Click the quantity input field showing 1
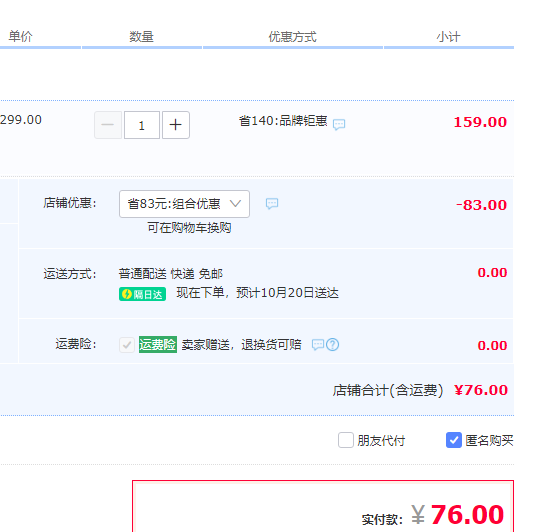This screenshot has height=532, width=537. pyautogui.click(x=142, y=125)
